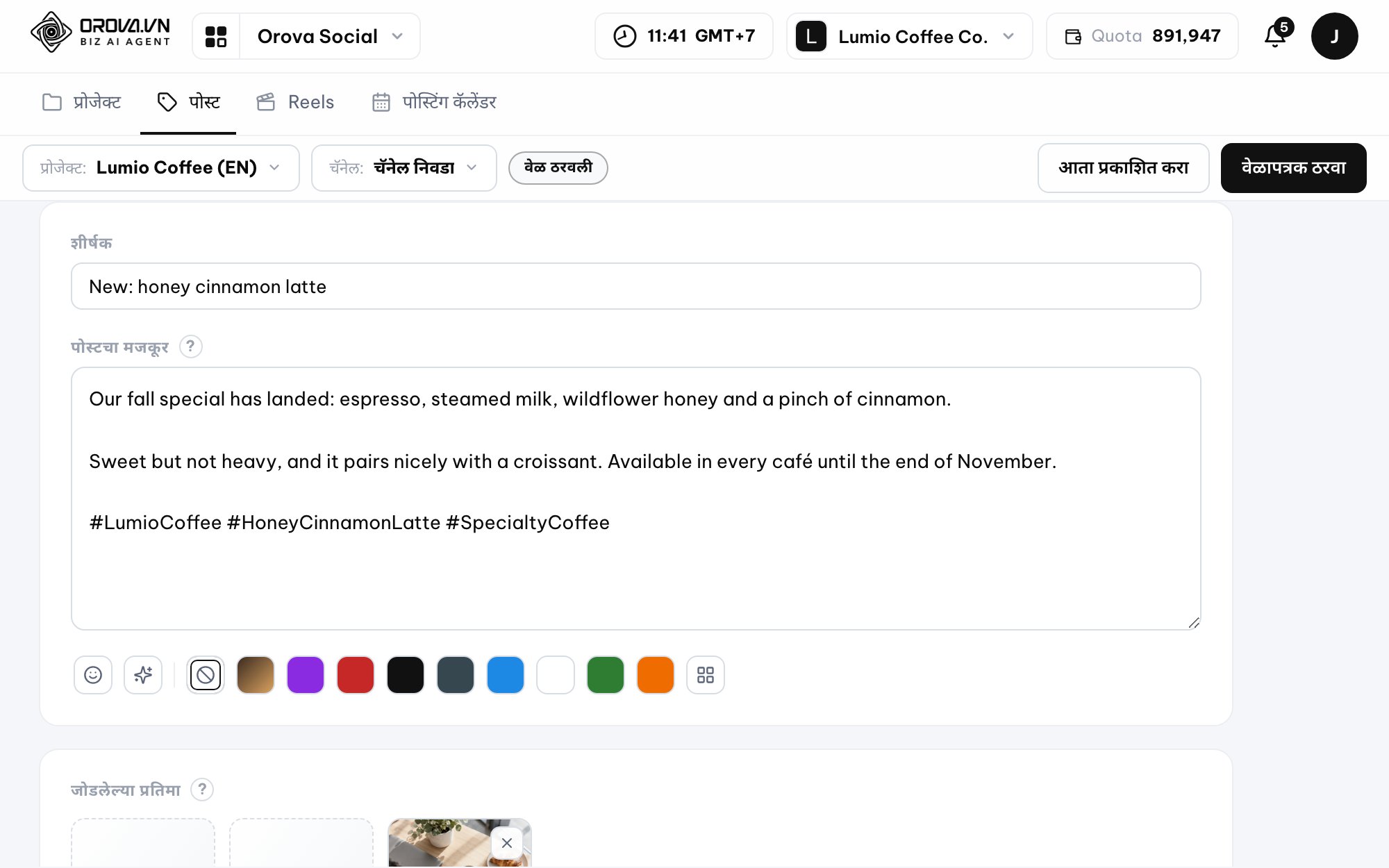Viewport: 1389px width, 868px height.
Task: Click the first empty image upload slot
Action: (143, 843)
